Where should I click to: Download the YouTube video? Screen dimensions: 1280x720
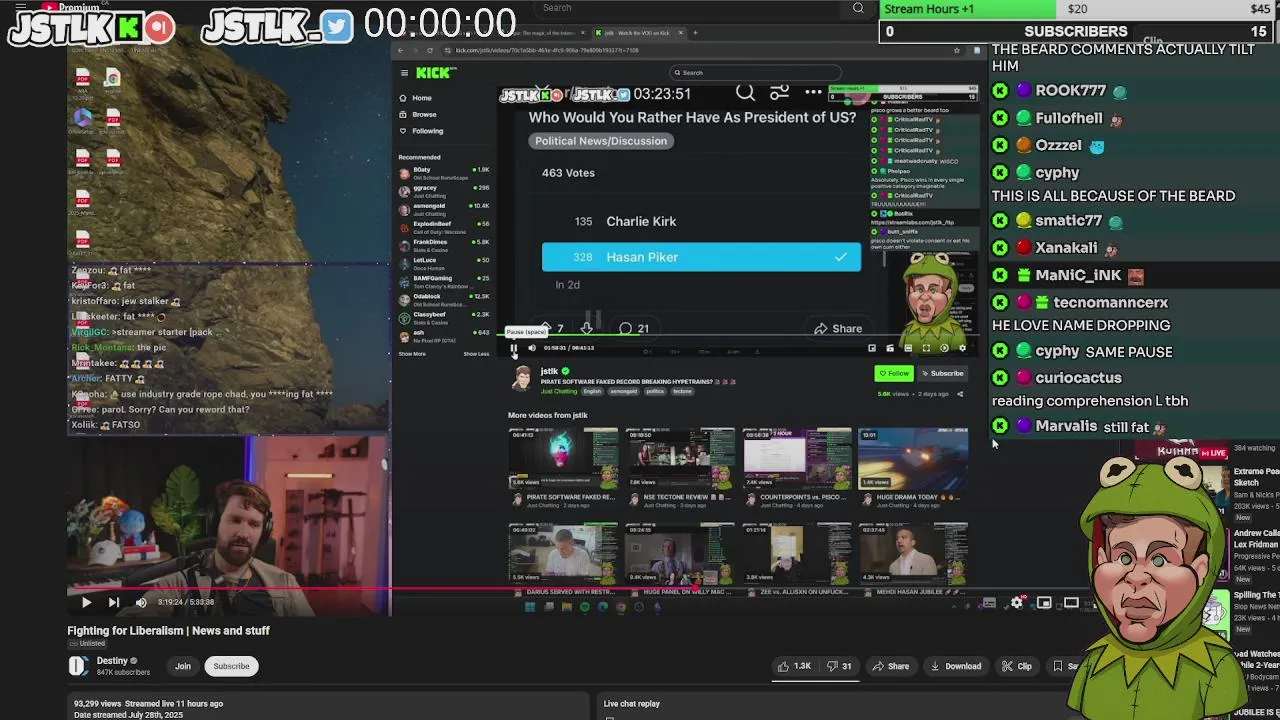coord(956,666)
